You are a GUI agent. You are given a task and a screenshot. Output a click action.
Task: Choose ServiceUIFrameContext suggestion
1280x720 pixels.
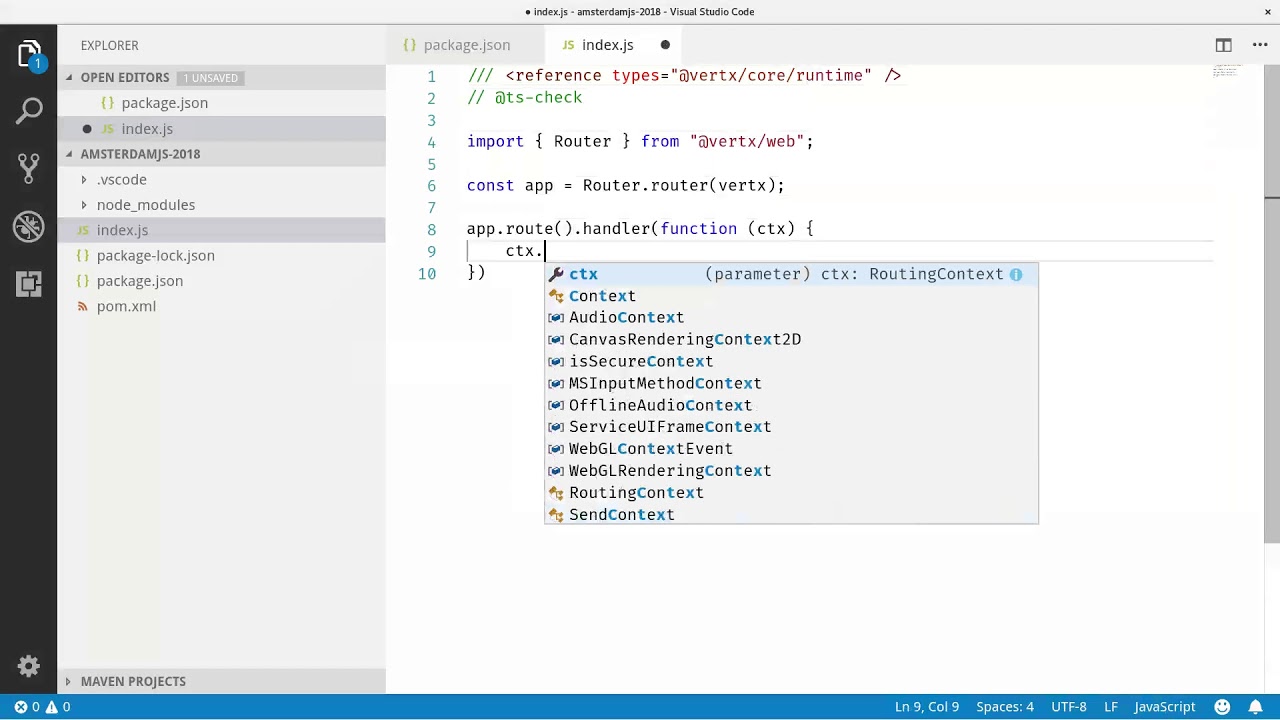pyautogui.click(x=791, y=427)
